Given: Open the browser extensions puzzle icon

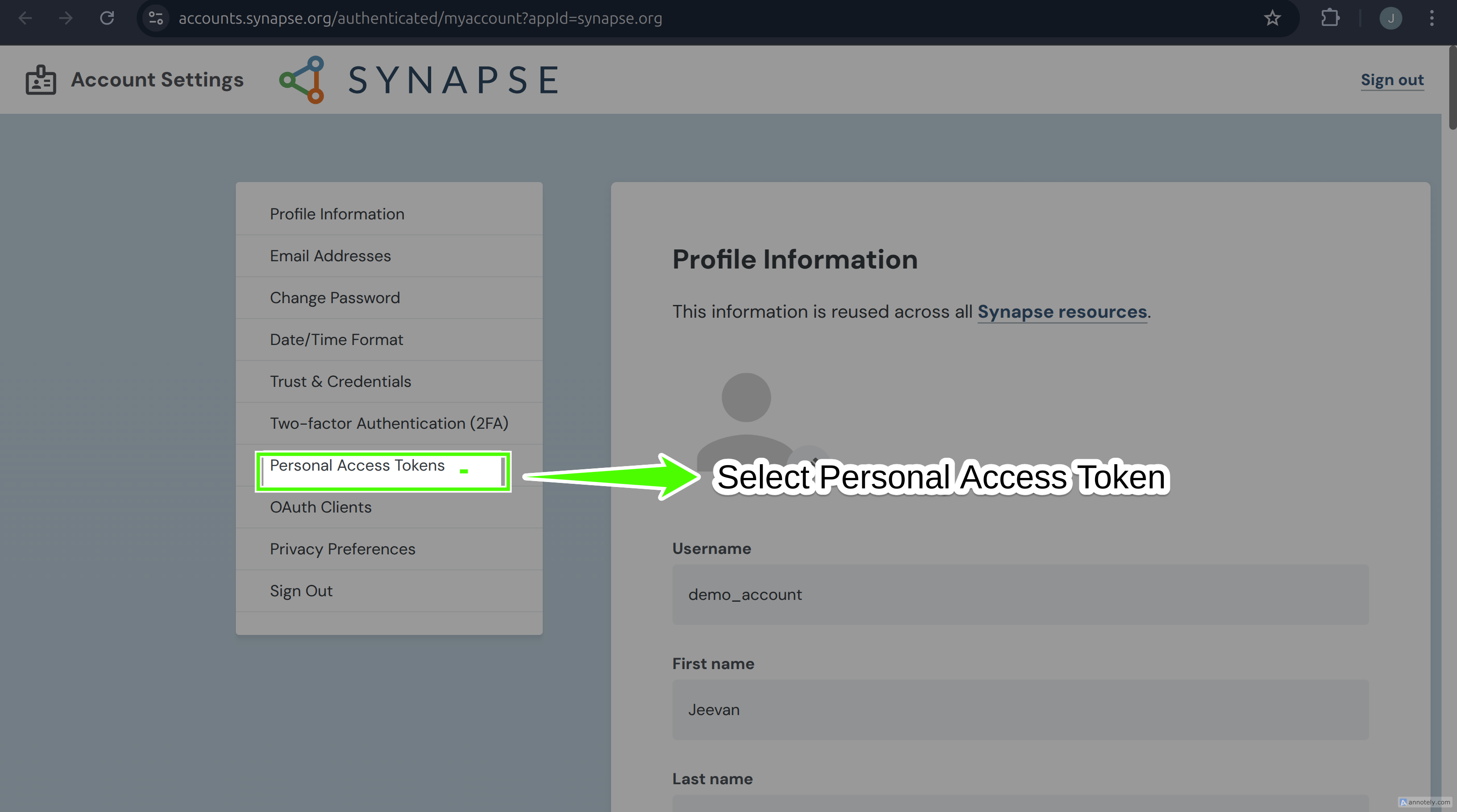Looking at the screenshot, I should click(1330, 18).
